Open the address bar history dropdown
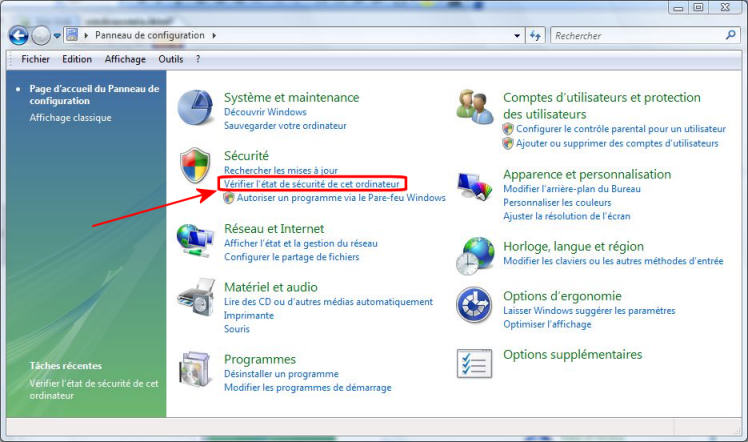Image resolution: width=748 pixels, height=442 pixels. [x=517, y=36]
